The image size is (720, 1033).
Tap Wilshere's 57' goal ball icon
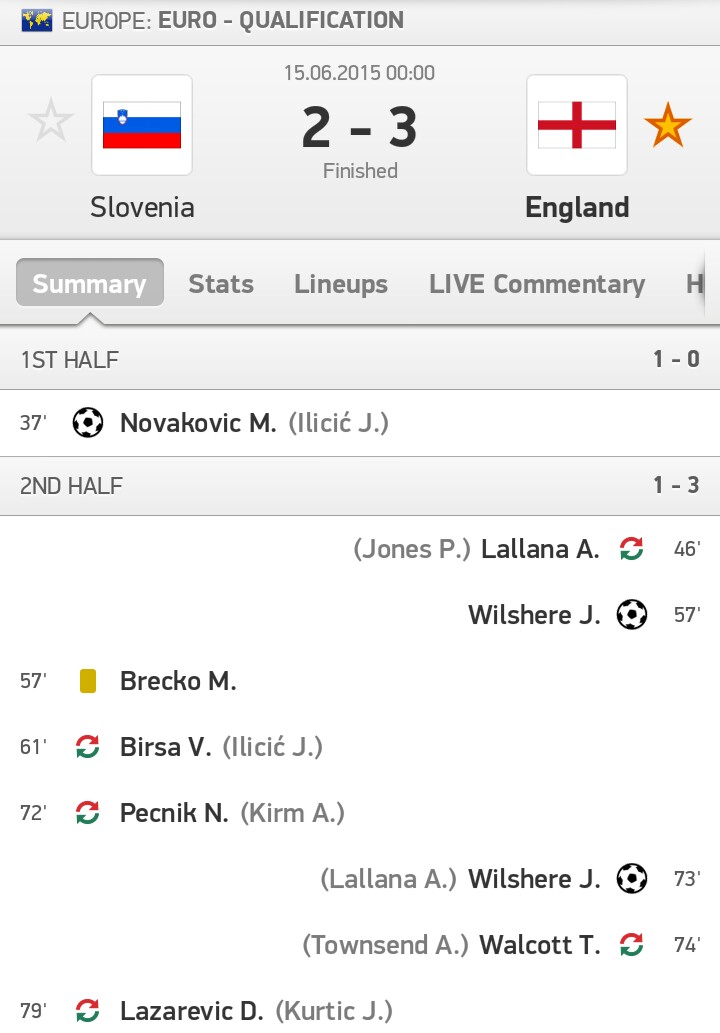[632, 614]
